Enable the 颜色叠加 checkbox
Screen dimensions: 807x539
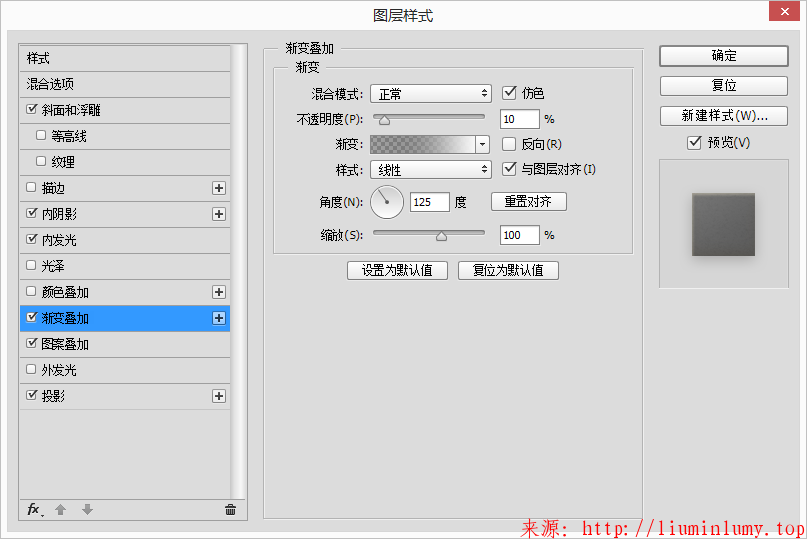point(31,291)
